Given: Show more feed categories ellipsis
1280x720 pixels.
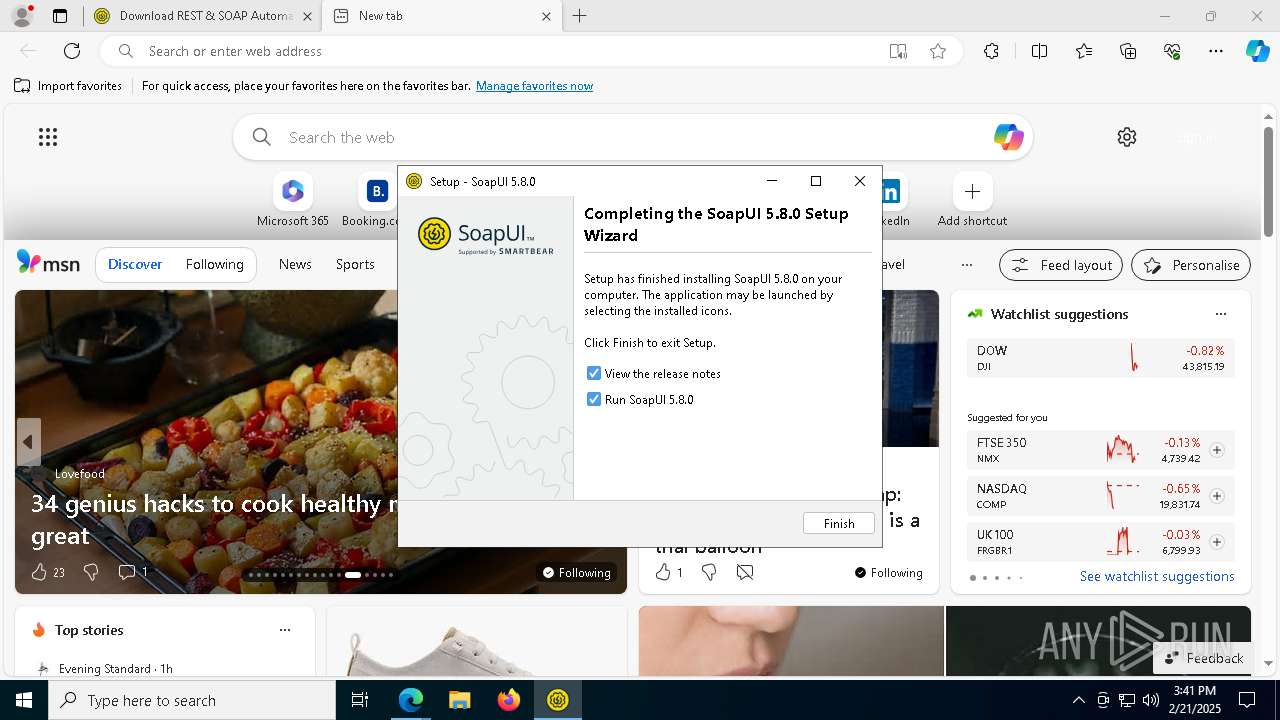Looking at the screenshot, I should (x=966, y=265).
